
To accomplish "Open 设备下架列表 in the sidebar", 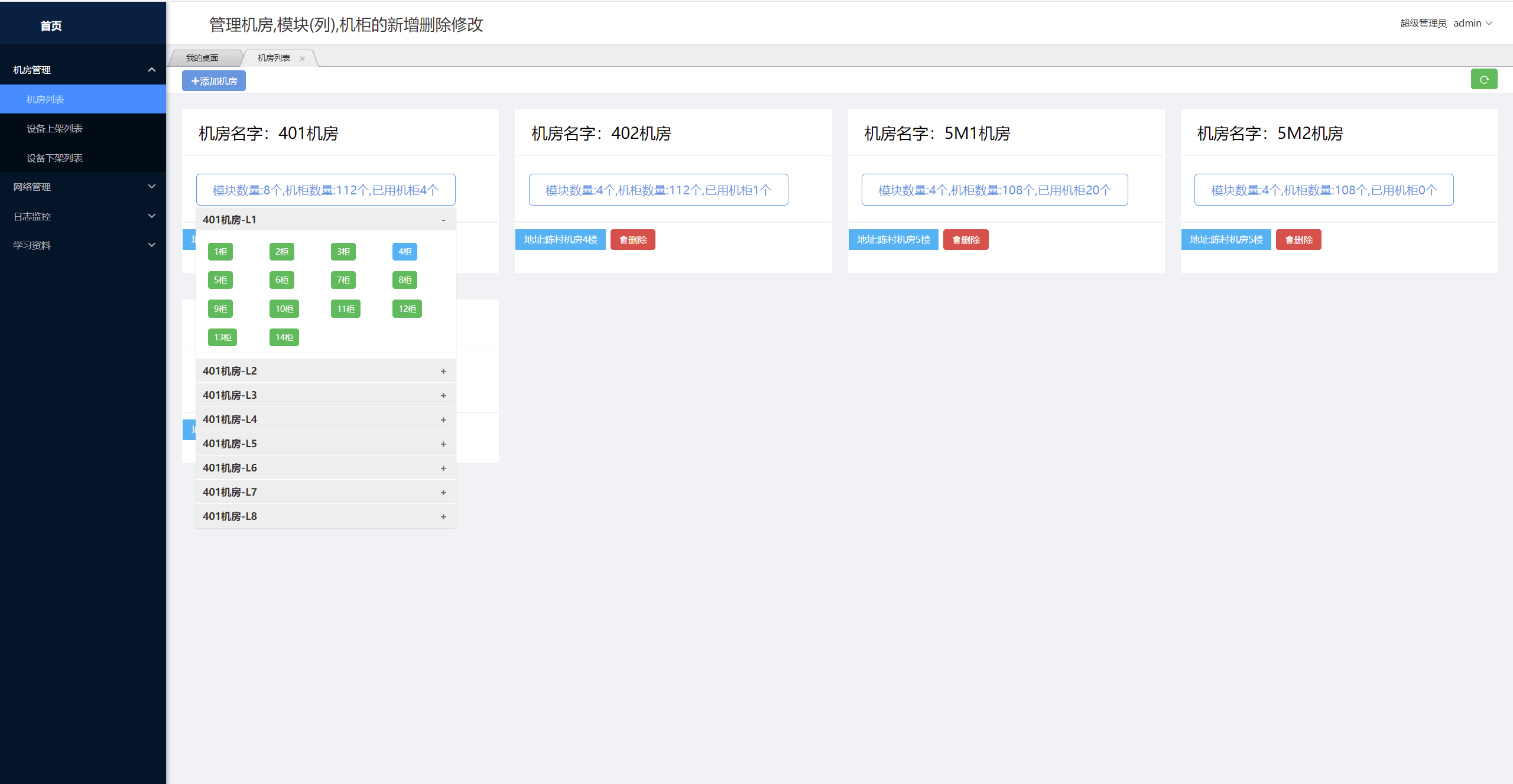I will point(83,158).
